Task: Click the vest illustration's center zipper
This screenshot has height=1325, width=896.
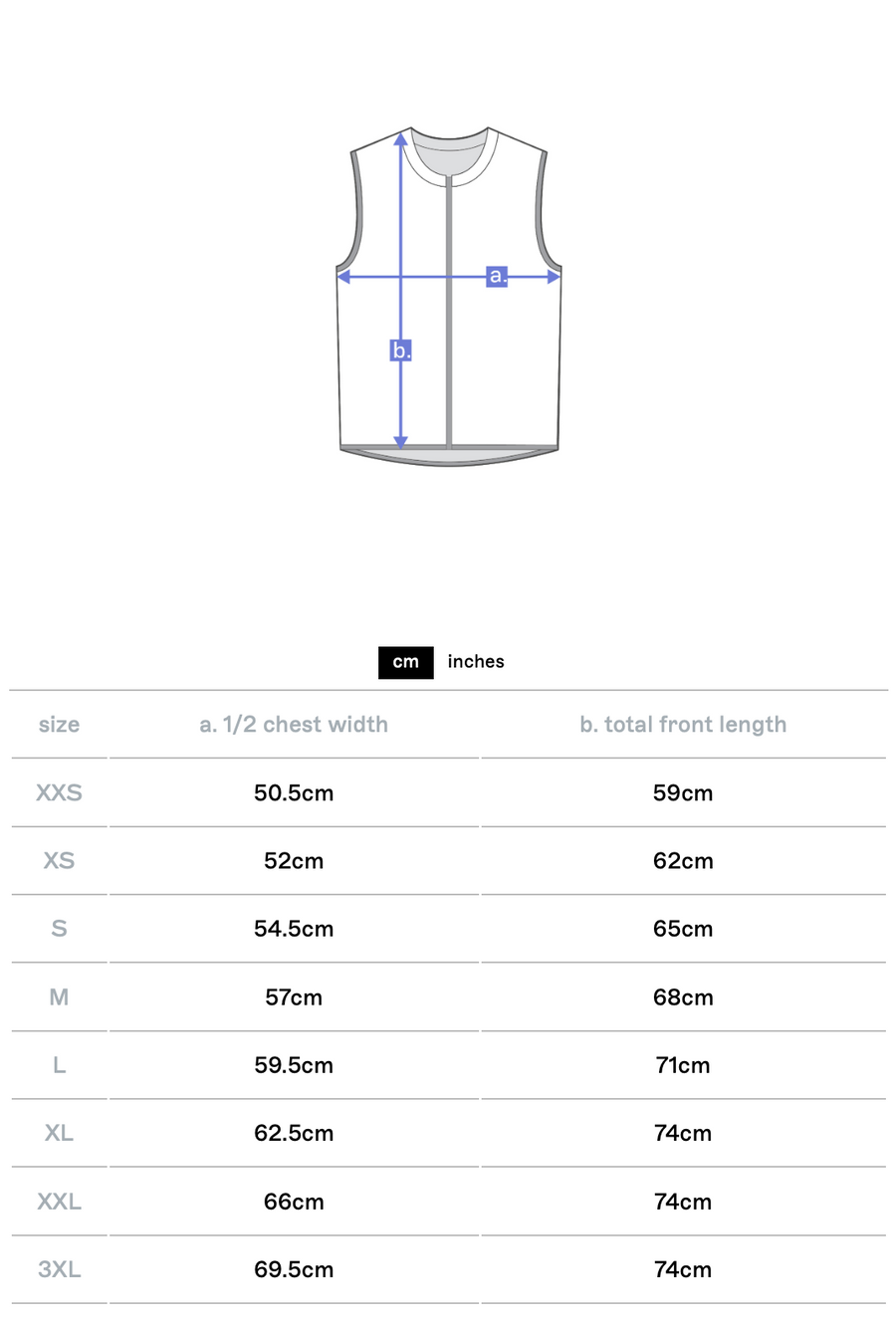Action: [449, 319]
